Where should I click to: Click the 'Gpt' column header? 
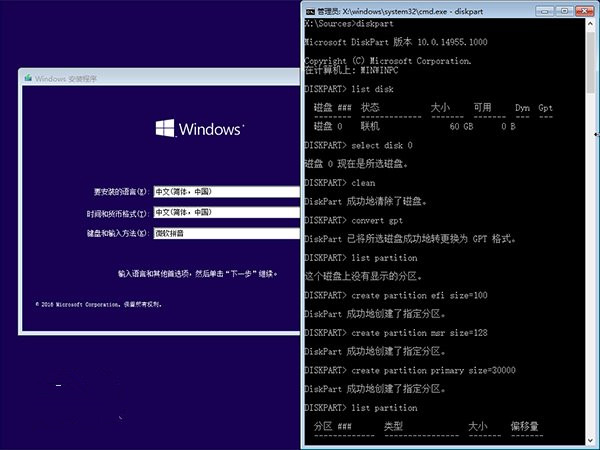546,108
